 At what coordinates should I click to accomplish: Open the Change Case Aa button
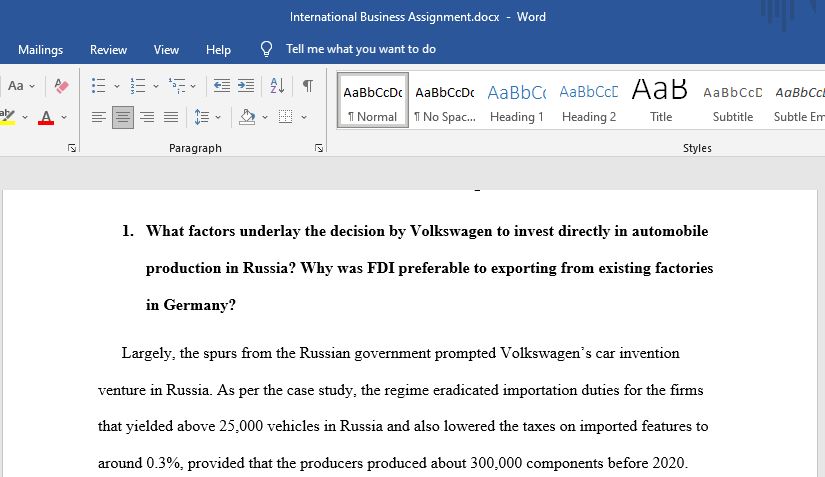point(15,85)
